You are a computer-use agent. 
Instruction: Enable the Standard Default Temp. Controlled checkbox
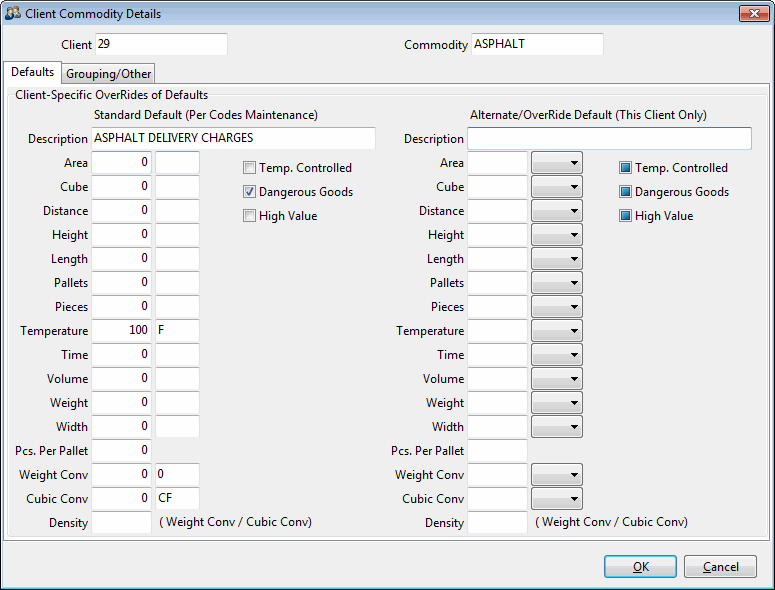pos(250,168)
